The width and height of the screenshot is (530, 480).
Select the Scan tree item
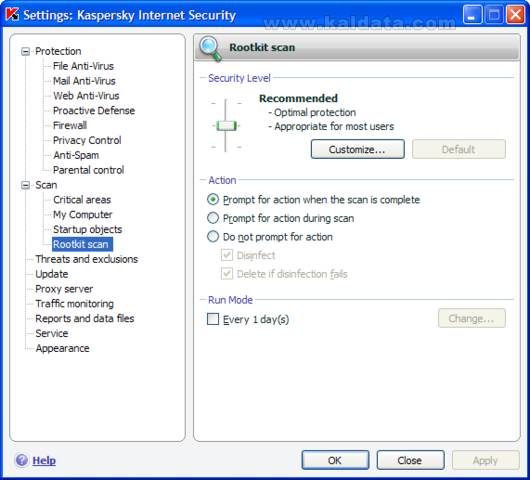46,185
